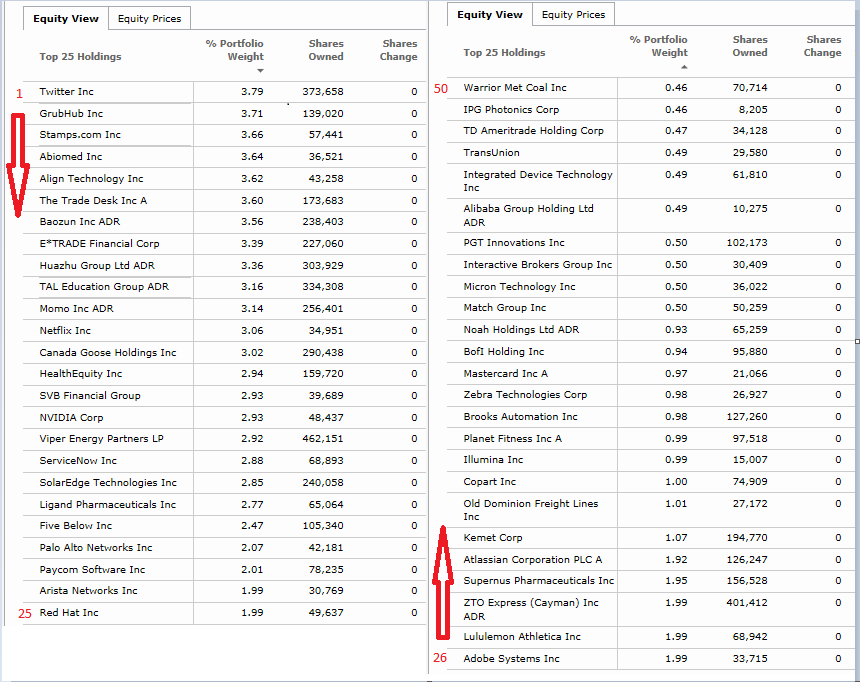Click descending sort arrow under left % Portfolio Weight
The height and width of the screenshot is (682, 860).
(261, 71)
